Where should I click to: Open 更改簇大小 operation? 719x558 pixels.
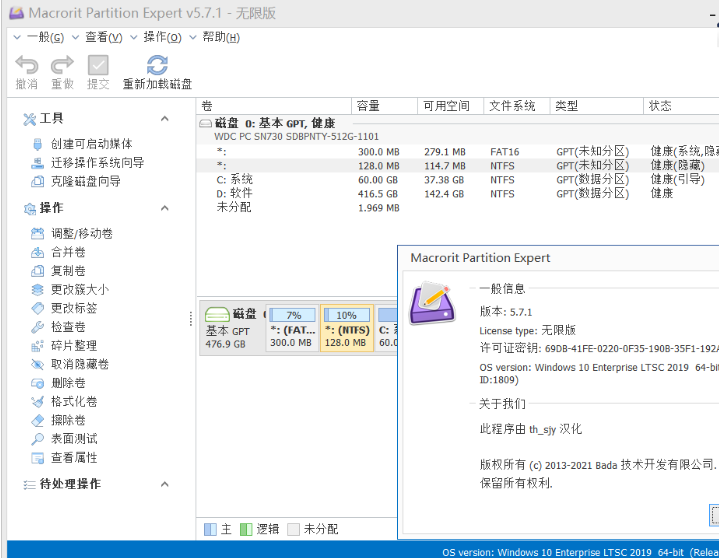tap(79, 290)
